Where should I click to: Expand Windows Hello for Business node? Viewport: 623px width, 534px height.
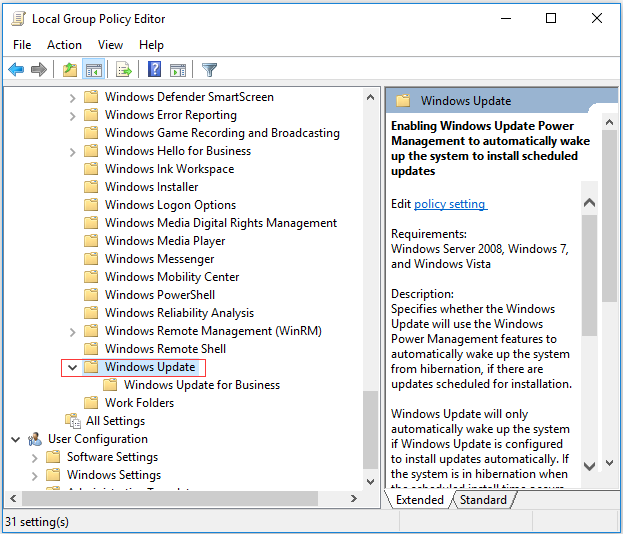coord(72,152)
